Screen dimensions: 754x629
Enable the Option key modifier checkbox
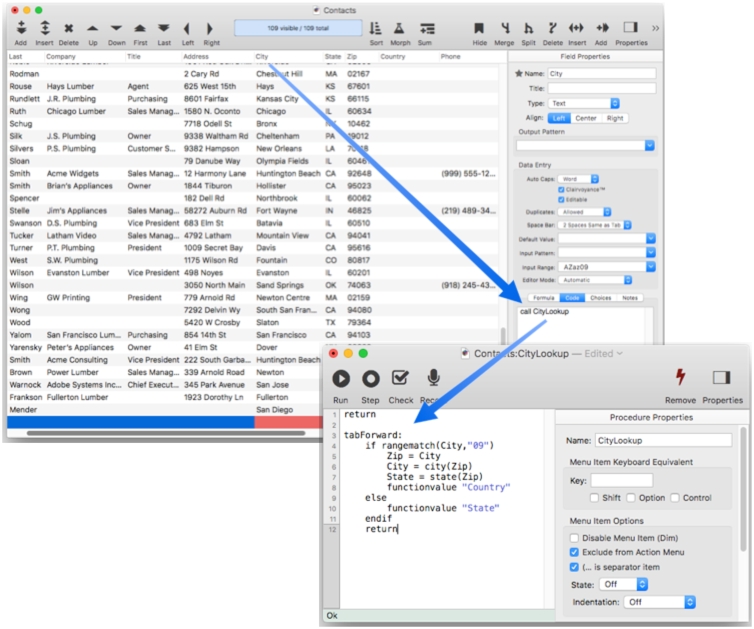[x=631, y=498]
